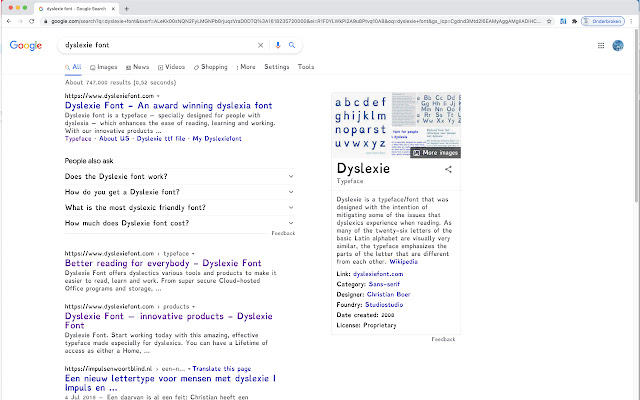Open 'Better reading for everybody – Dyslexie Font'
The width and height of the screenshot is (640, 400).
click(163, 263)
